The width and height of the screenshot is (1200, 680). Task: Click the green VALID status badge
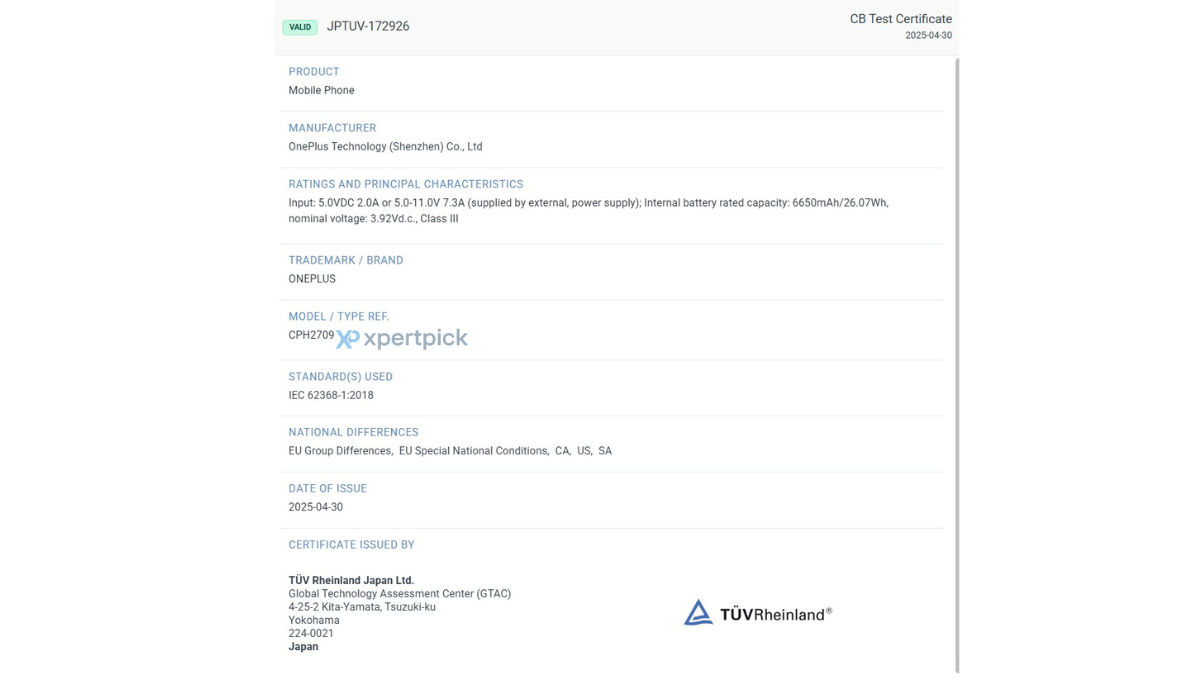300,27
